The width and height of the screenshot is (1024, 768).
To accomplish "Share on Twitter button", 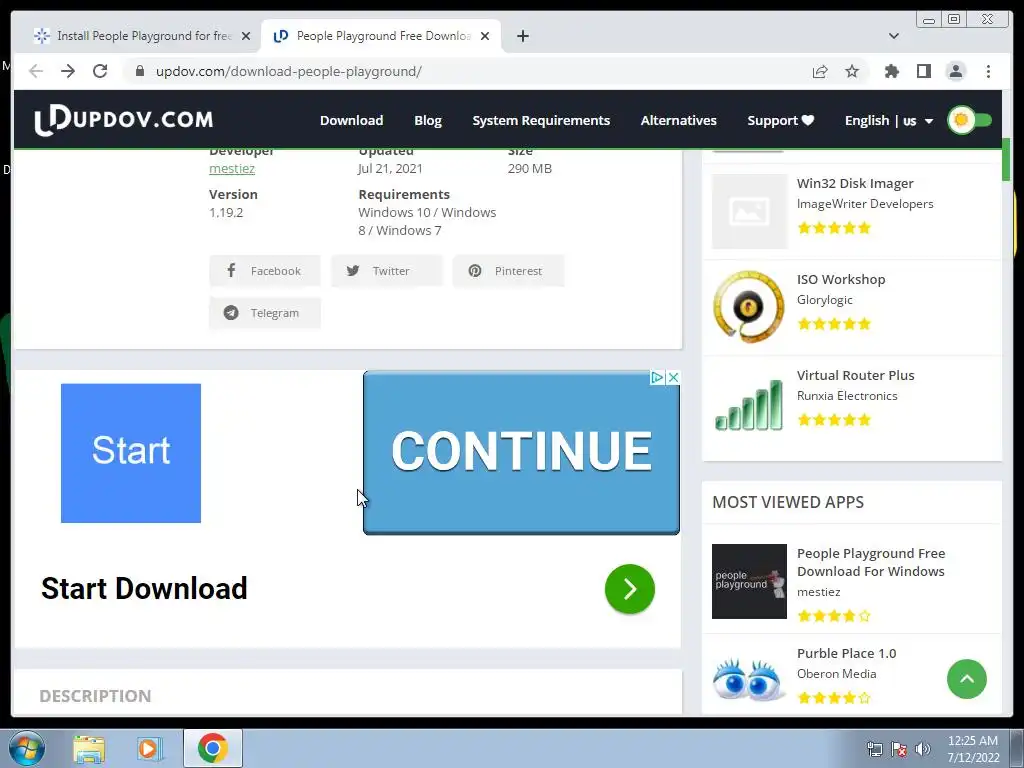I will pos(387,271).
